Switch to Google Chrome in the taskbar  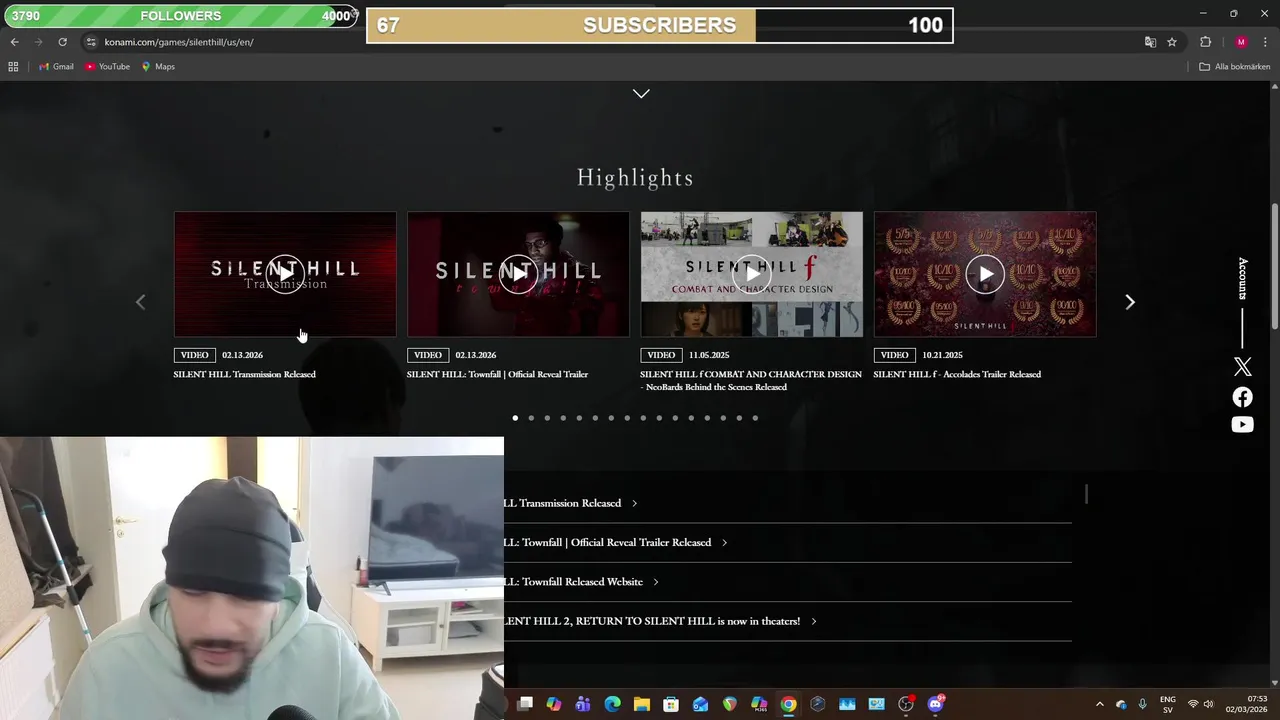(x=788, y=704)
